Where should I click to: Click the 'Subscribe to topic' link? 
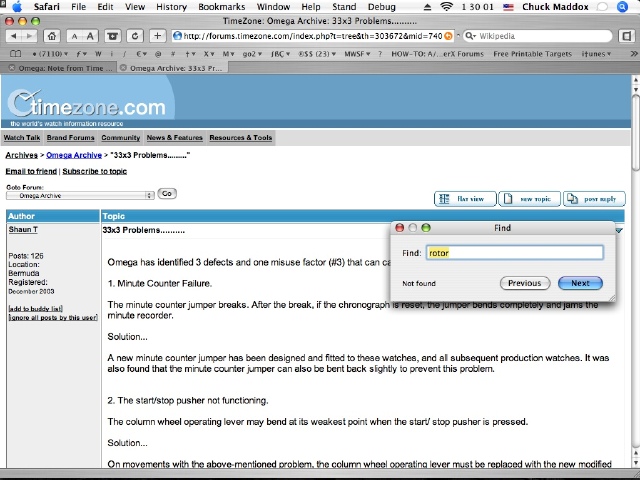[x=95, y=171]
